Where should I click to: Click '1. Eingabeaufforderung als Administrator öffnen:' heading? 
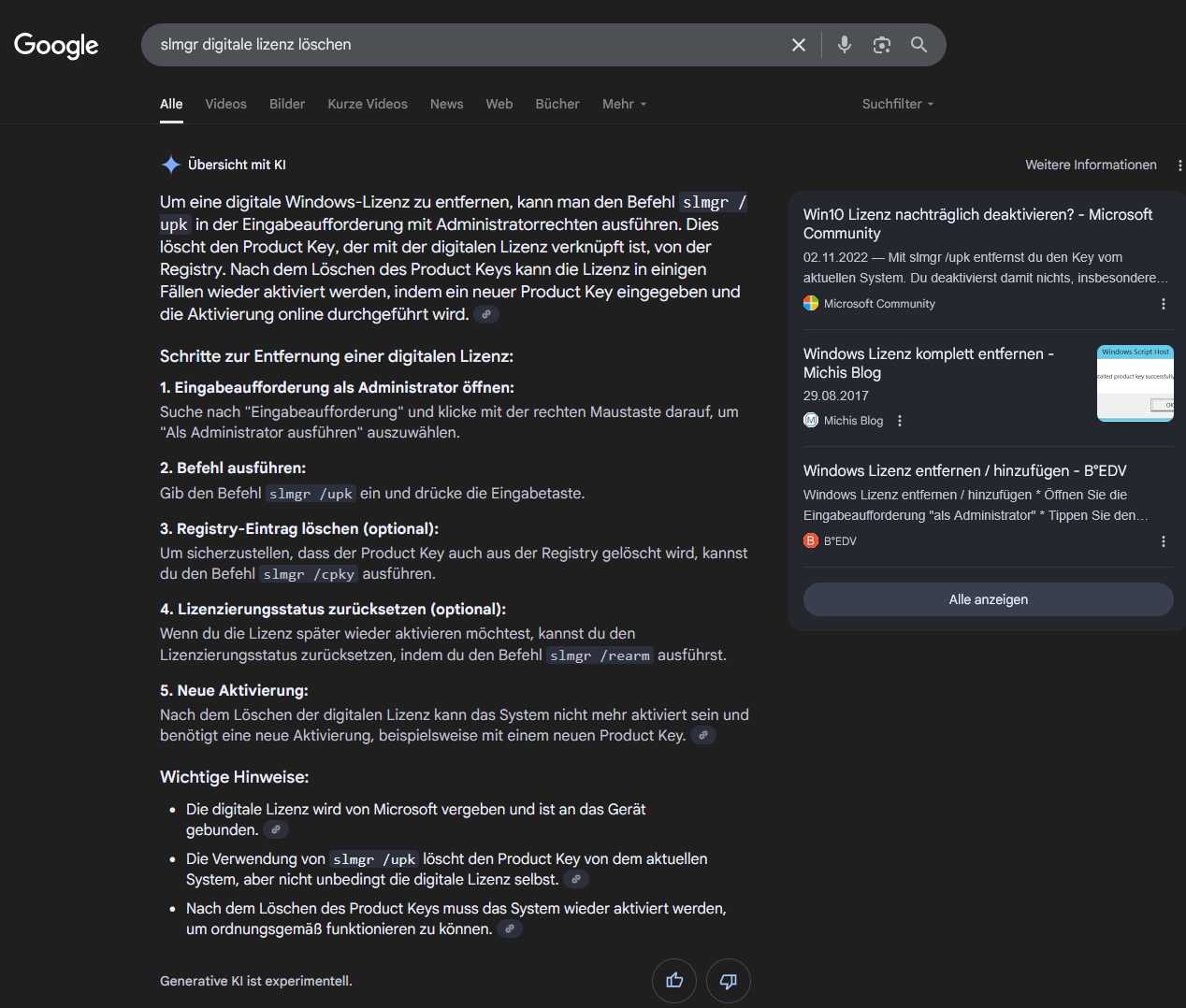(337, 388)
